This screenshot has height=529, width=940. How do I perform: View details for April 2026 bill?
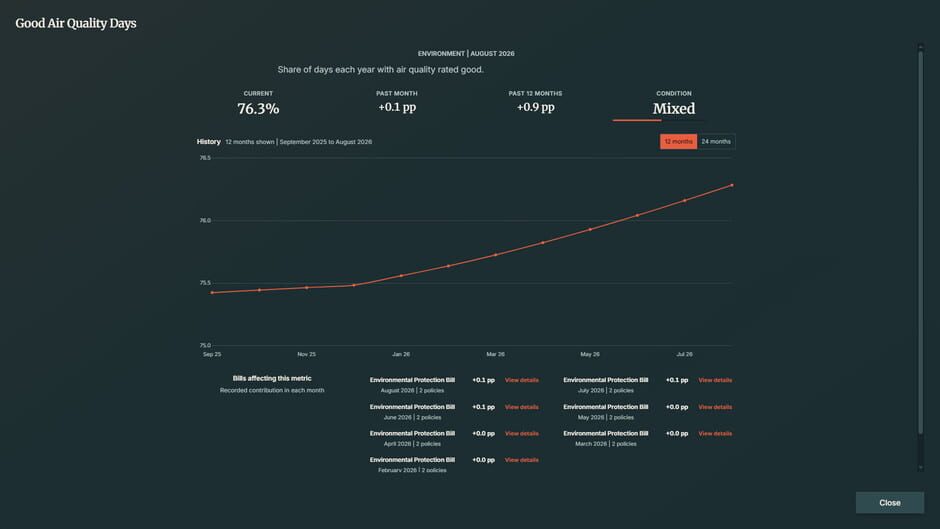[x=522, y=434]
